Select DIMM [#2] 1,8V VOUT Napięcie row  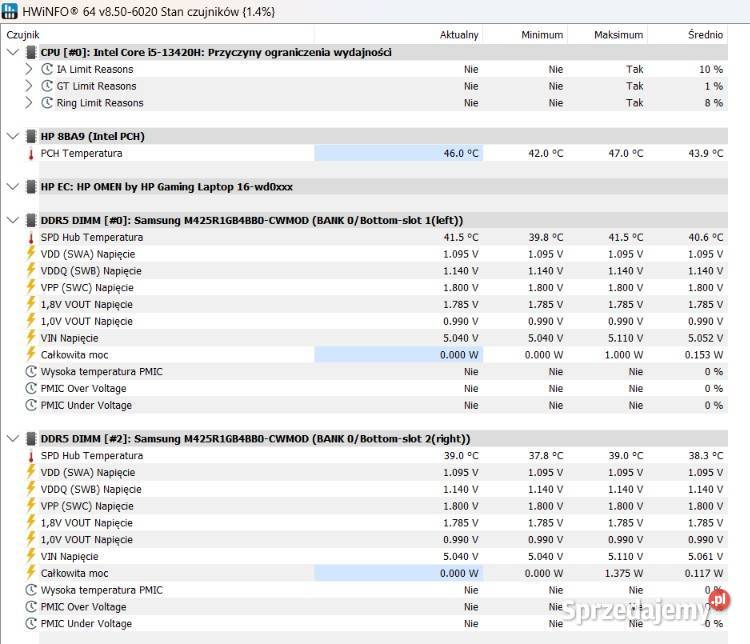383,522
